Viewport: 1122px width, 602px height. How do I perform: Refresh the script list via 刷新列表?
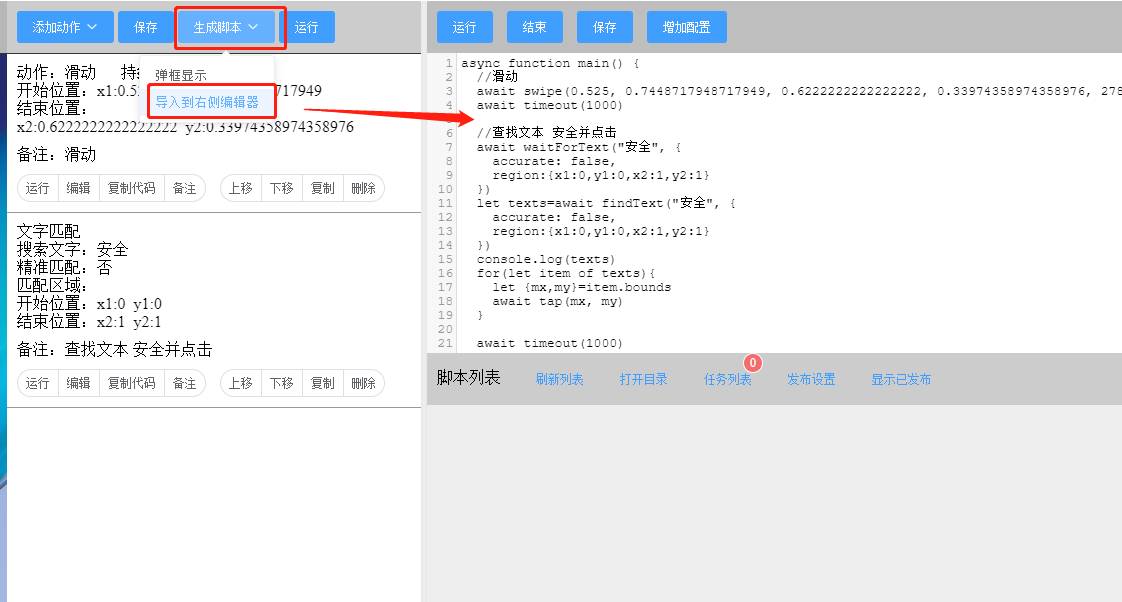pyautogui.click(x=560, y=380)
